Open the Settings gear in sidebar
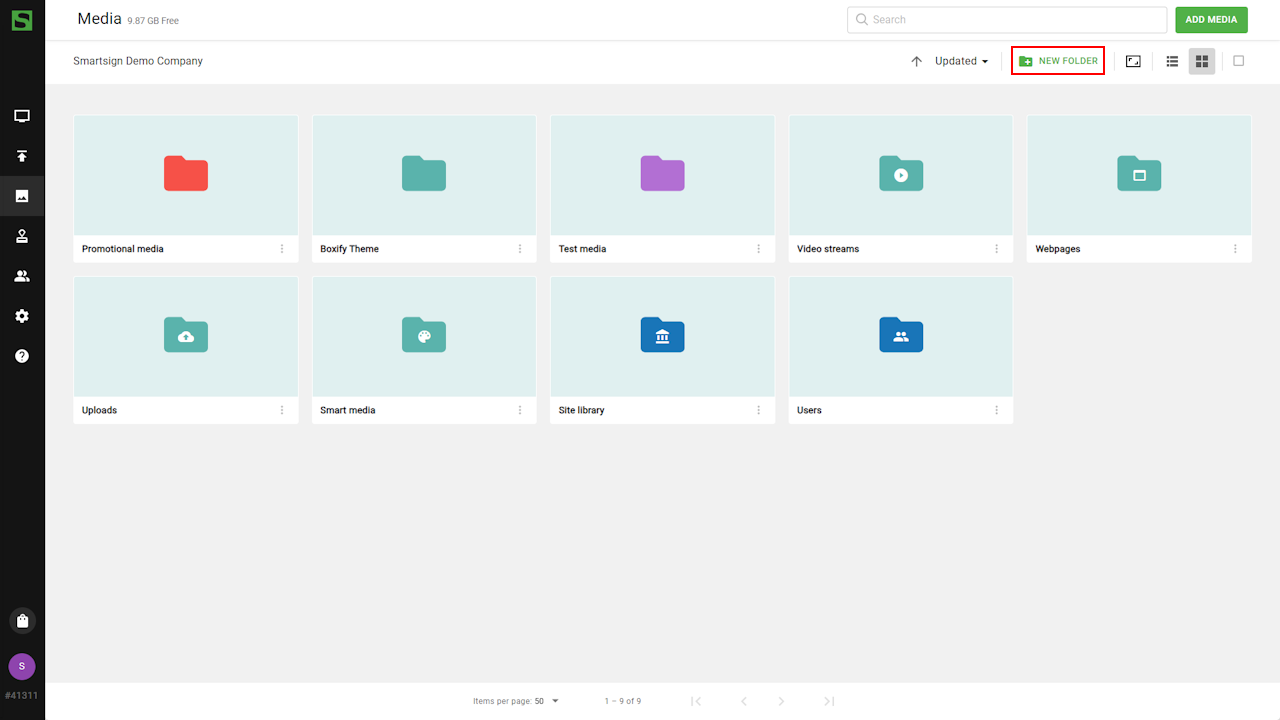1280x720 pixels. pos(22,316)
